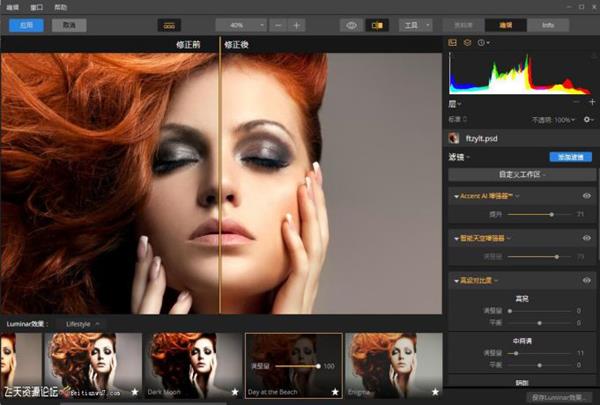Open the 40% zoom level dropdown
The image size is (600, 405).
[241, 24]
